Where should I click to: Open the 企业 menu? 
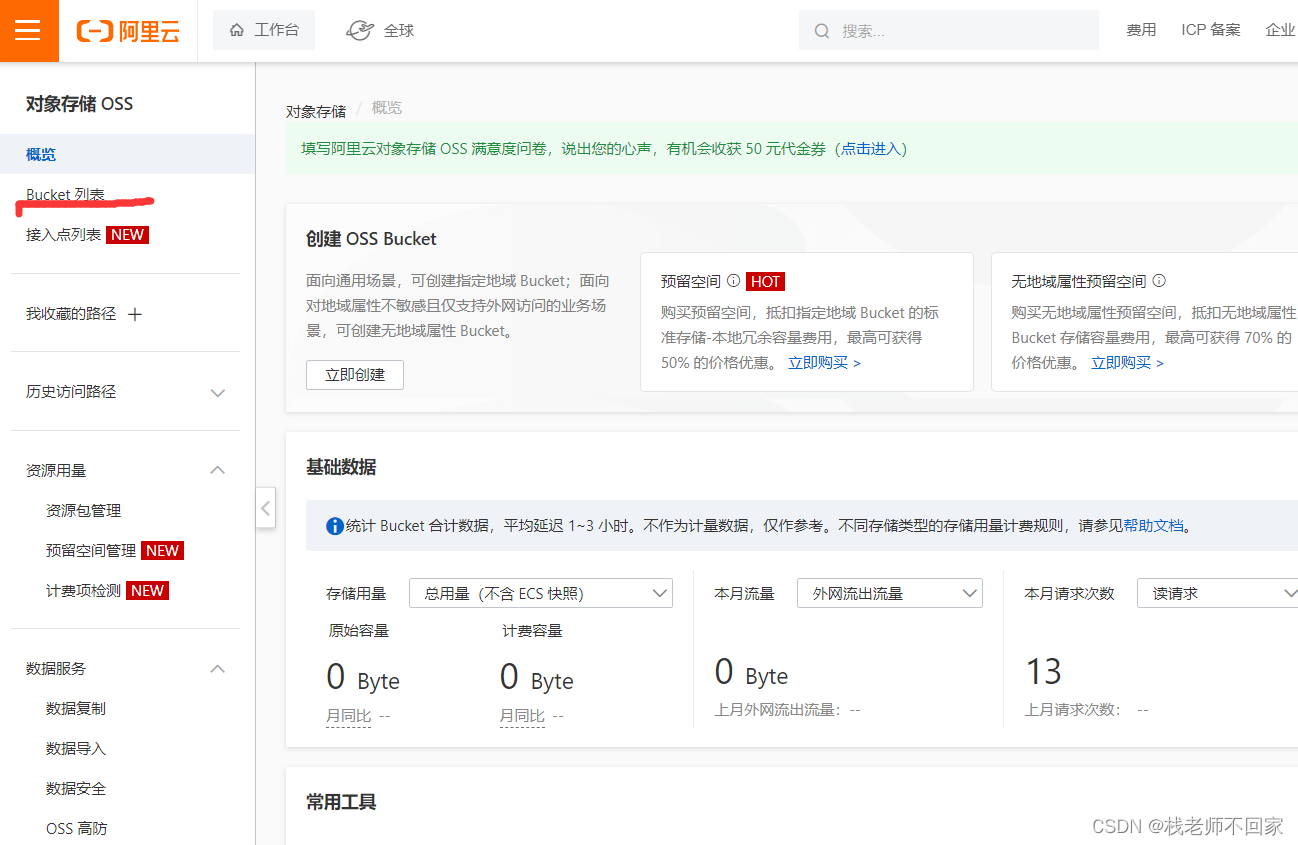1280,30
